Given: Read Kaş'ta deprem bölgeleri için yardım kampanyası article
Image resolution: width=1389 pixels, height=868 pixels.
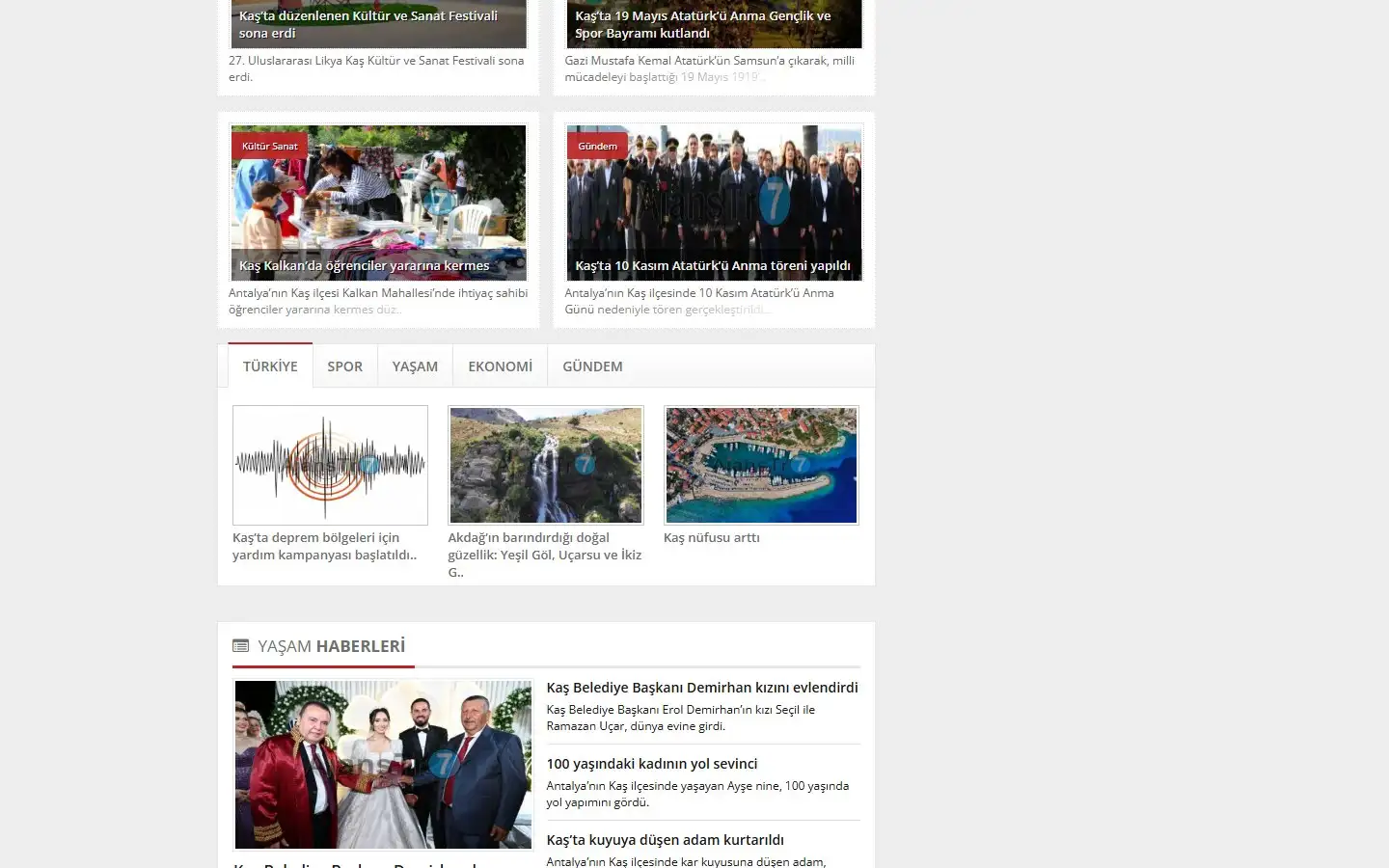Looking at the screenshot, I should point(325,546).
